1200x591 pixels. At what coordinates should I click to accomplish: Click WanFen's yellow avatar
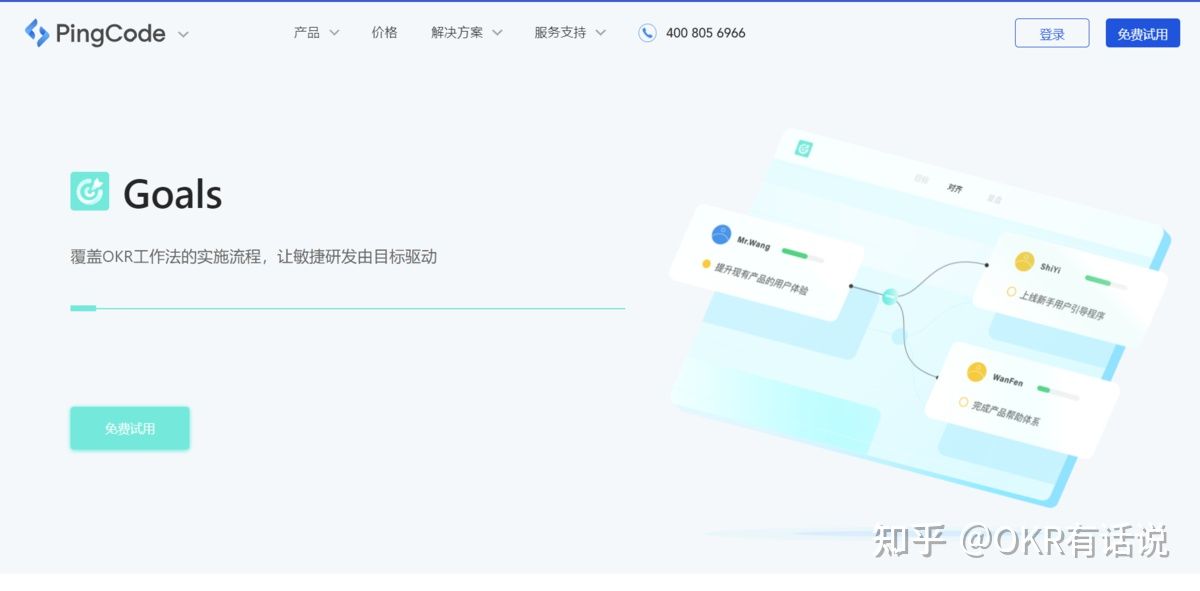tap(976, 372)
